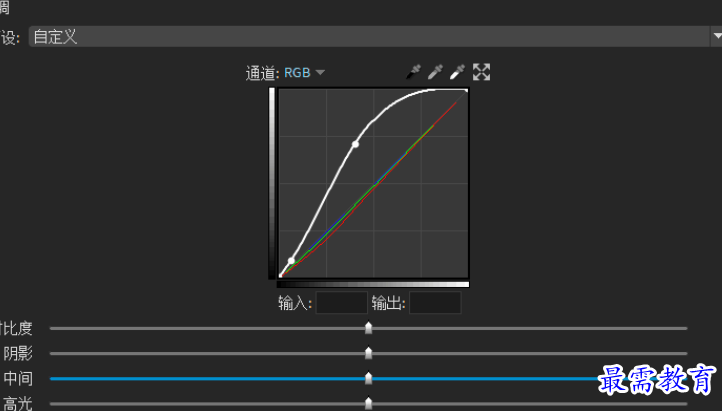Image resolution: width=722 pixels, height=411 pixels.
Task: Click the 通道 label text
Action: click(x=262, y=73)
